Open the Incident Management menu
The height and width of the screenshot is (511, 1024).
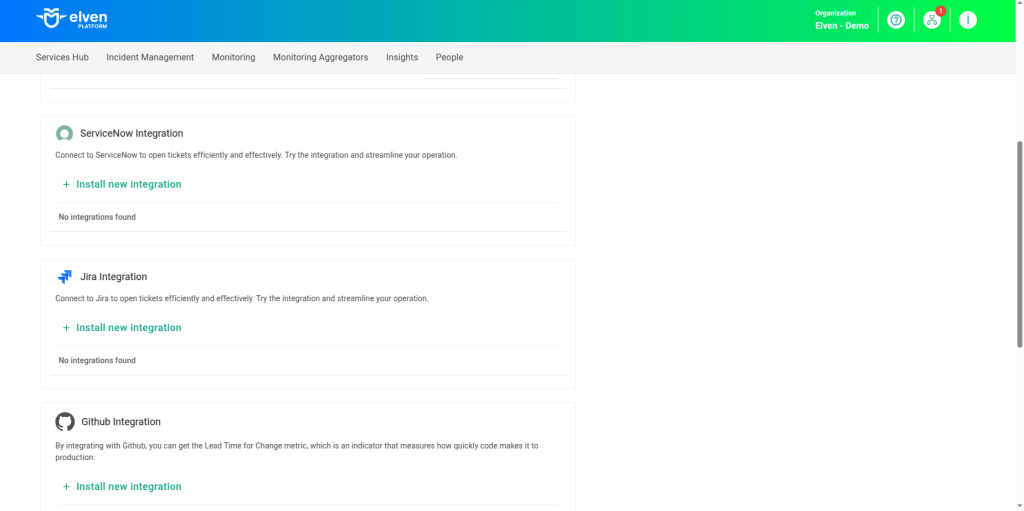pos(150,57)
